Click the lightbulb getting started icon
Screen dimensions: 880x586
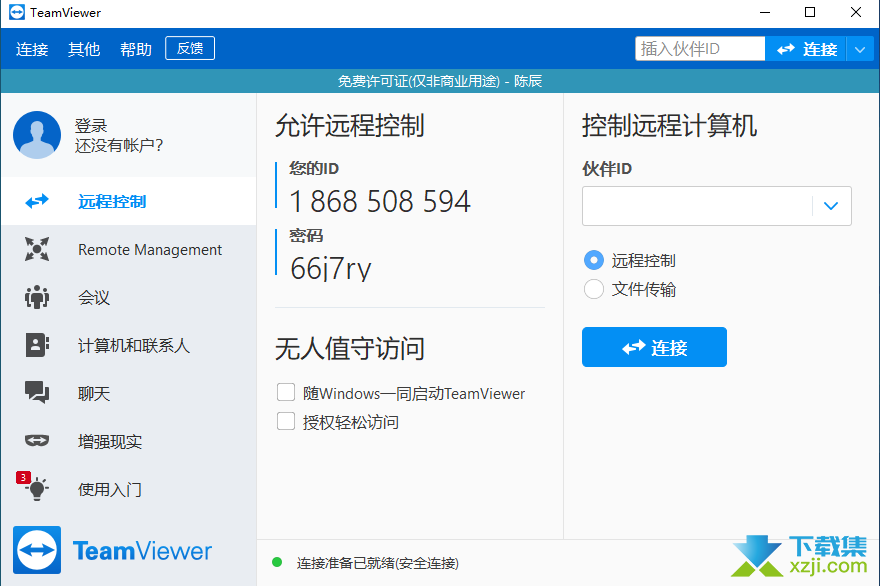coord(37,488)
